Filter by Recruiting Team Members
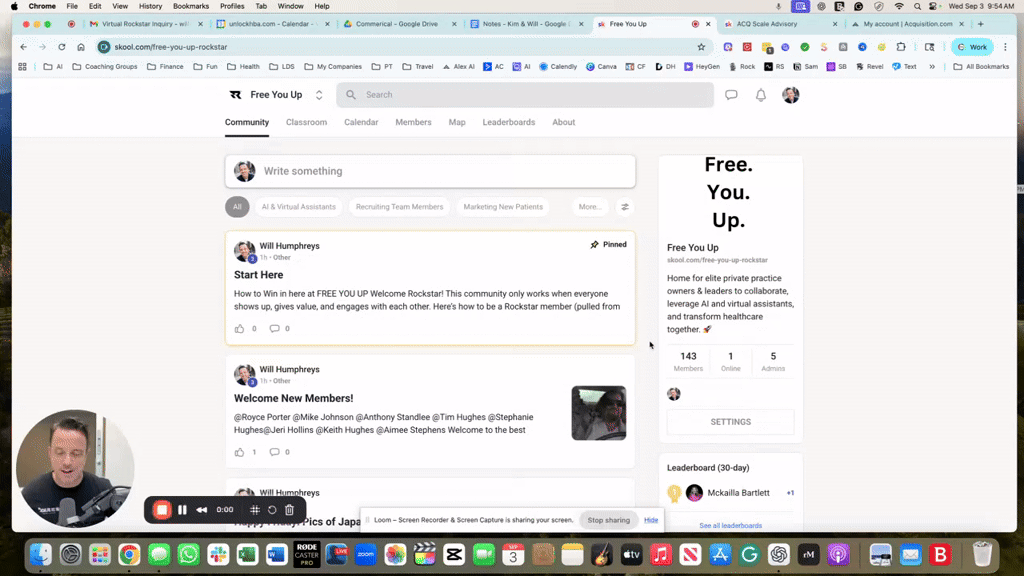1024x576 pixels. coord(399,207)
